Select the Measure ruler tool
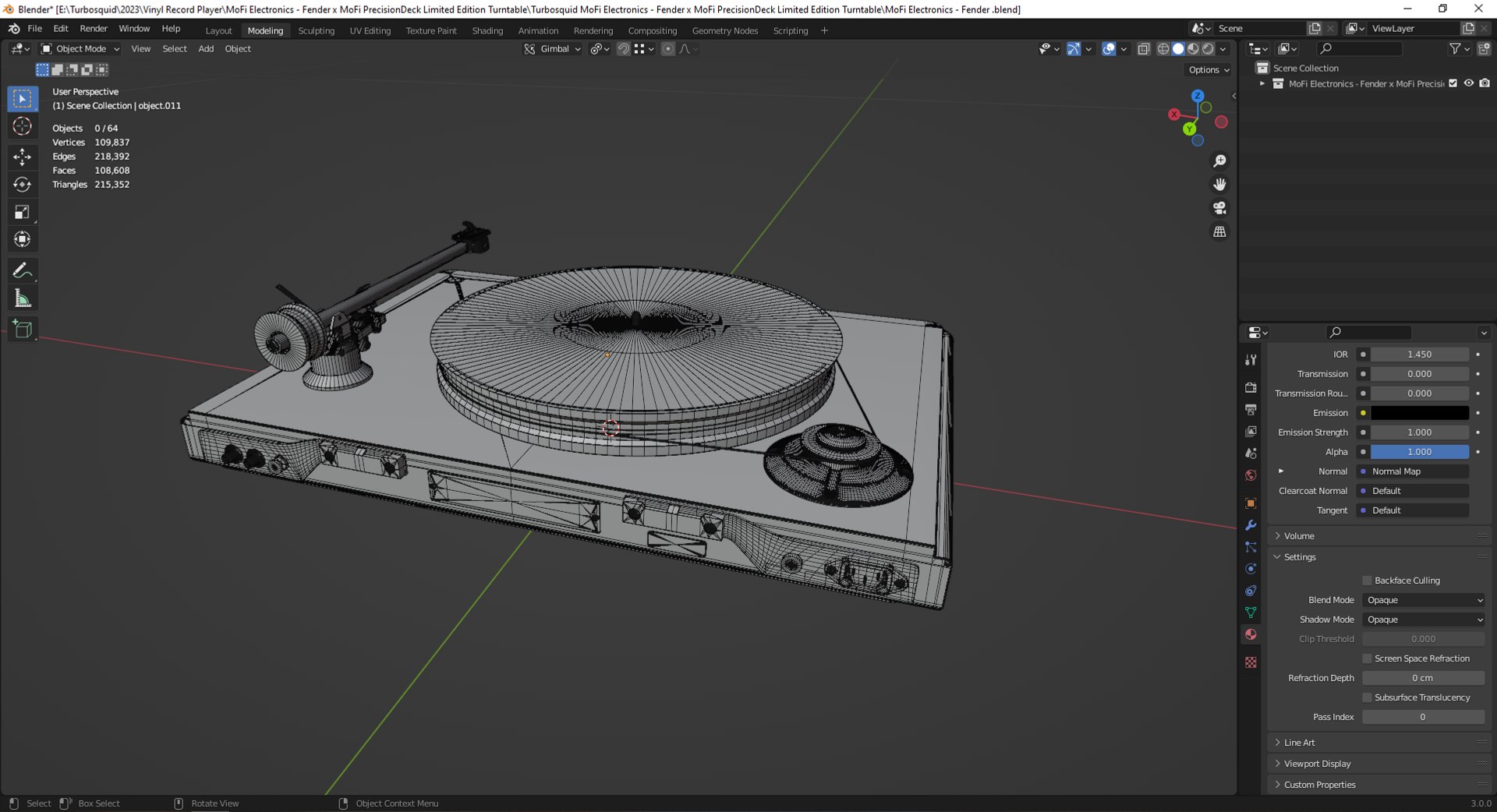 click(22, 298)
